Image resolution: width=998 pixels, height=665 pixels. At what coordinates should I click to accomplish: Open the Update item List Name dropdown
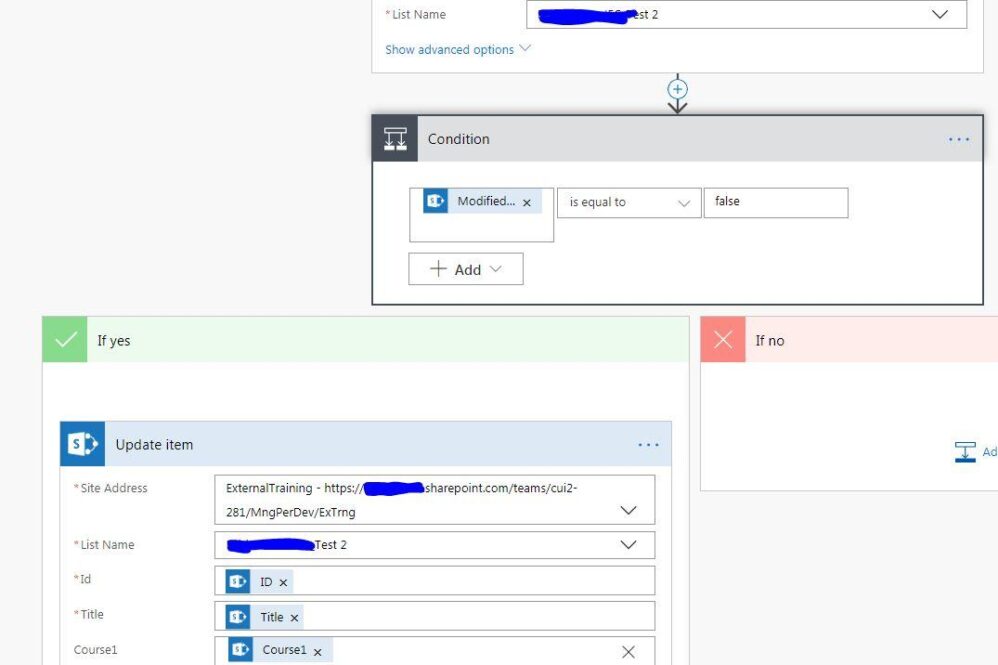click(x=628, y=545)
